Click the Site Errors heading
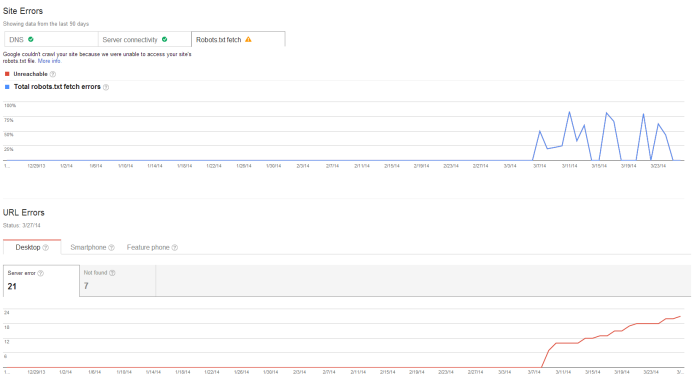The image size is (700, 380). coord(23,11)
